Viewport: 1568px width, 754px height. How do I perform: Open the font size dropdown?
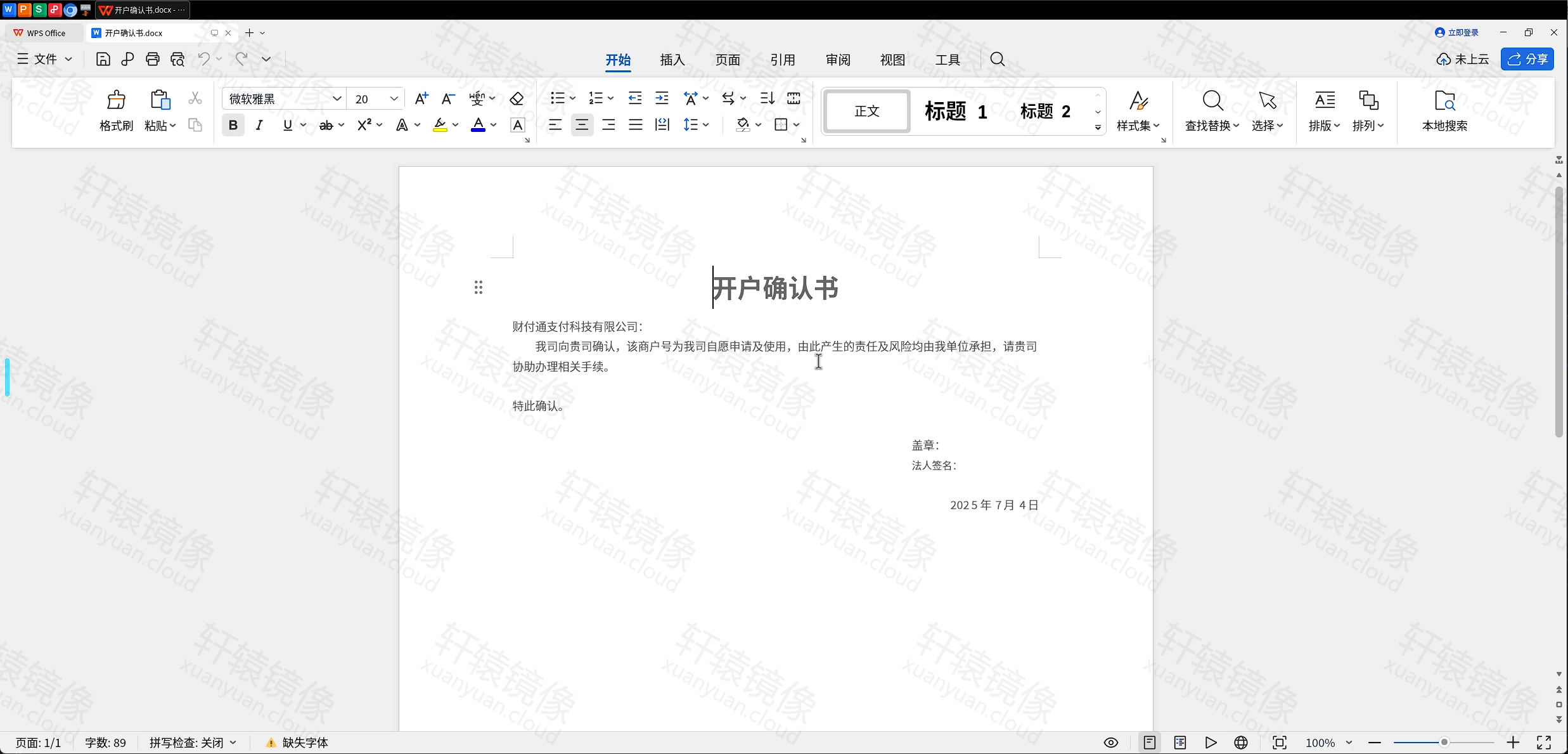tap(394, 98)
